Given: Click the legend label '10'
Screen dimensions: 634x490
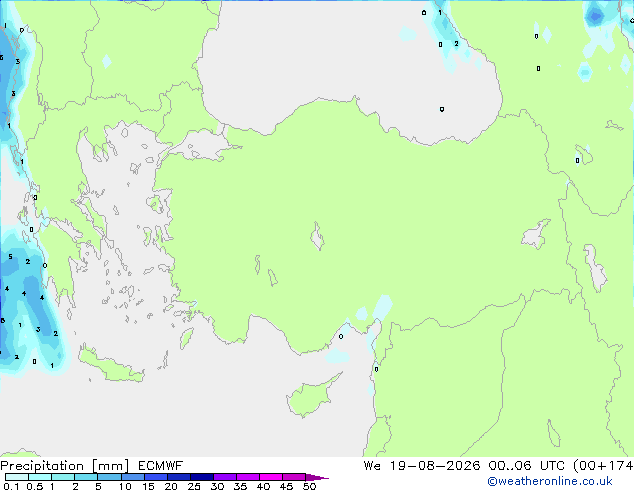Looking at the screenshot, I should coord(125,486).
